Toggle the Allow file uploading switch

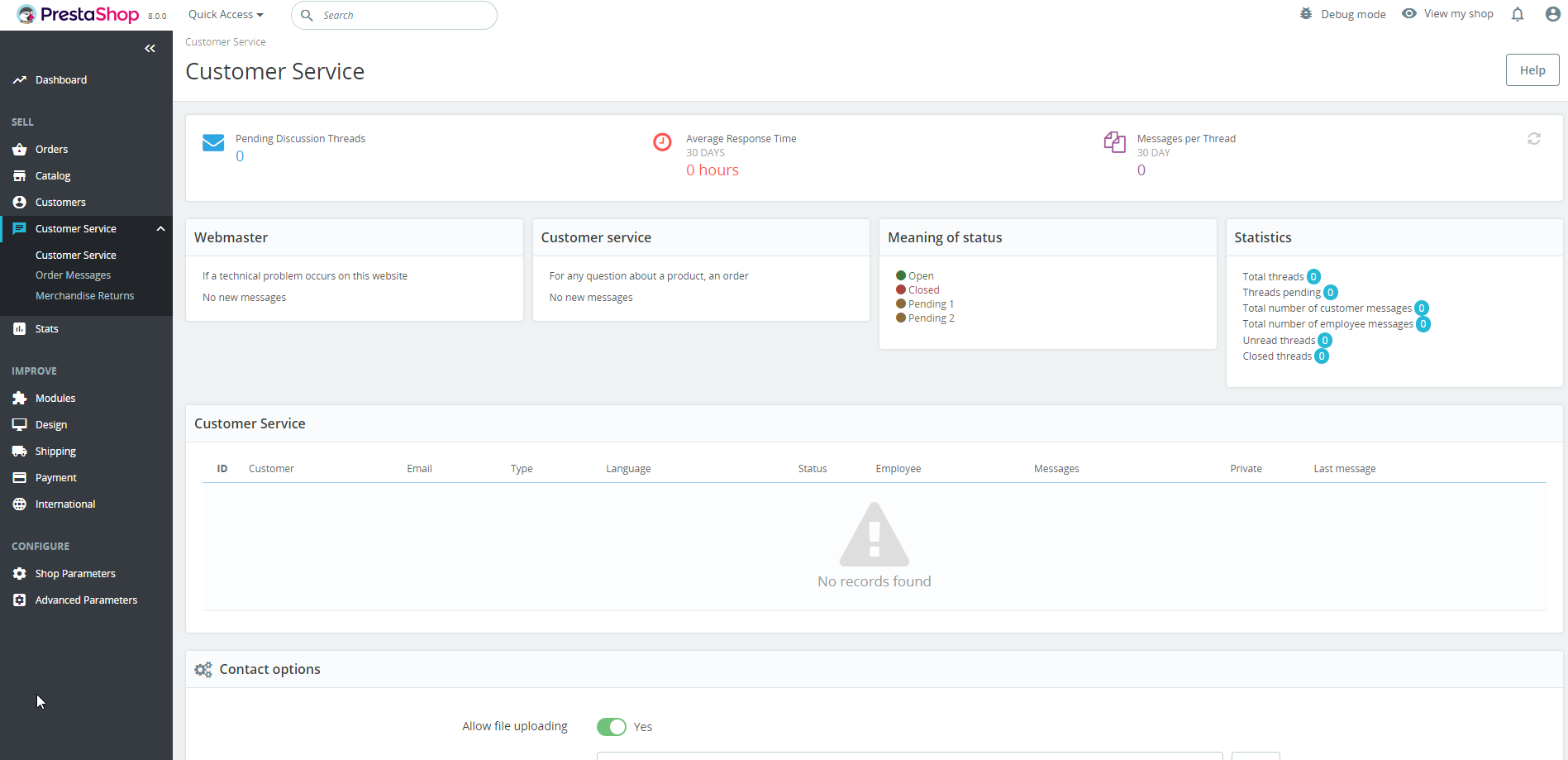click(x=612, y=727)
